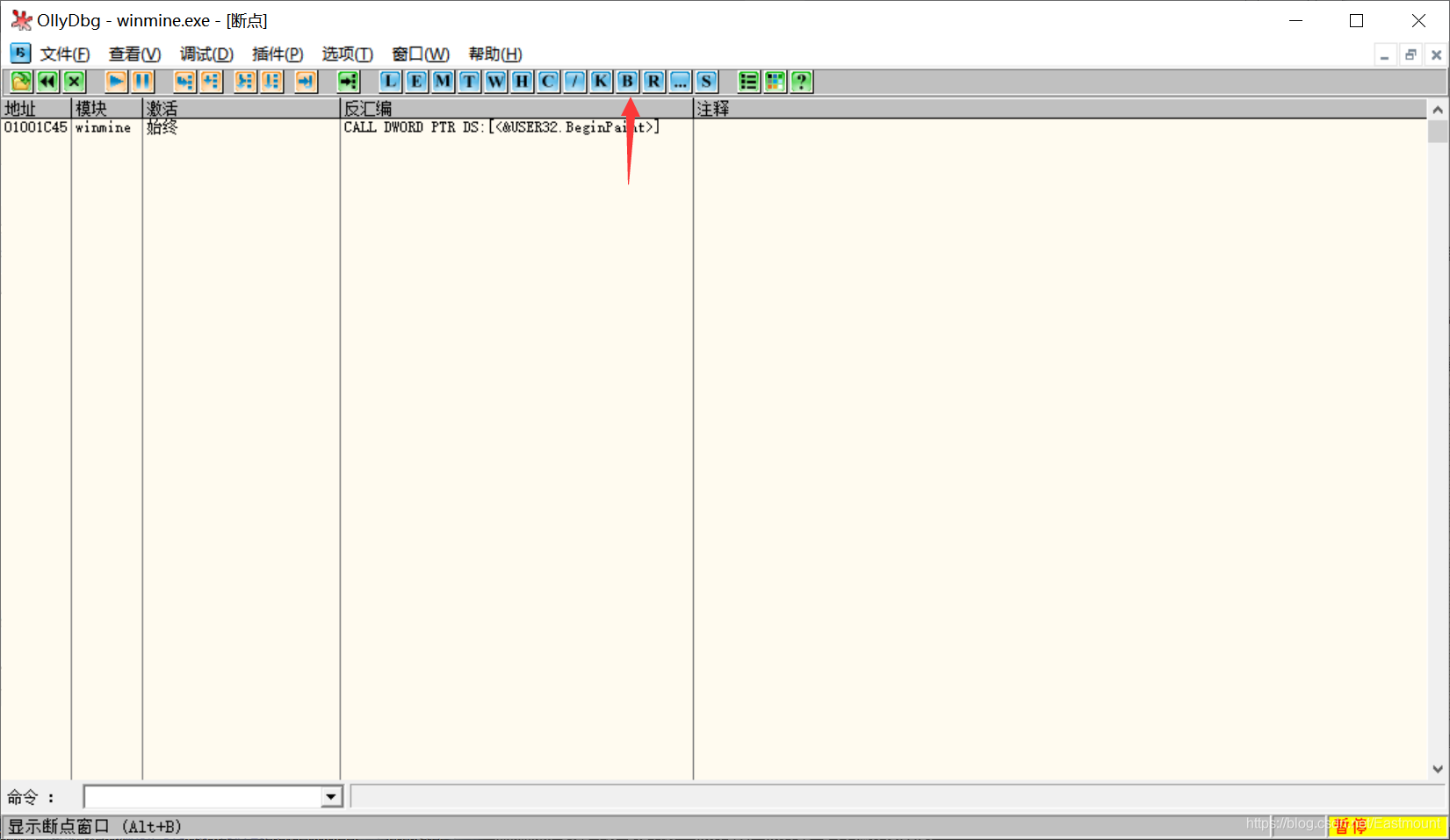Show Memory map with M button
1450x840 pixels.
pyautogui.click(x=443, y=82)
